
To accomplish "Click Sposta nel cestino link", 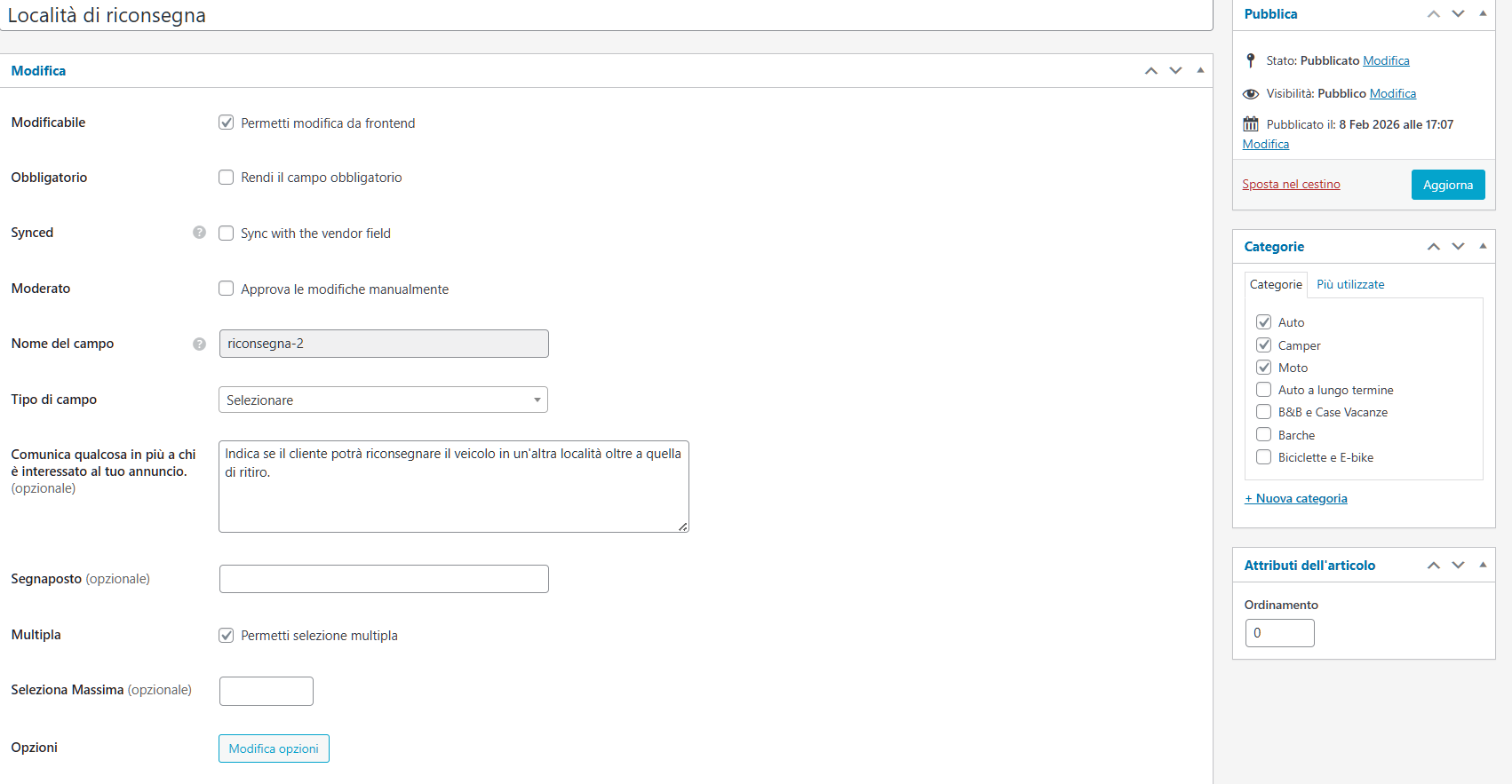I will [x=1291, y=185].
